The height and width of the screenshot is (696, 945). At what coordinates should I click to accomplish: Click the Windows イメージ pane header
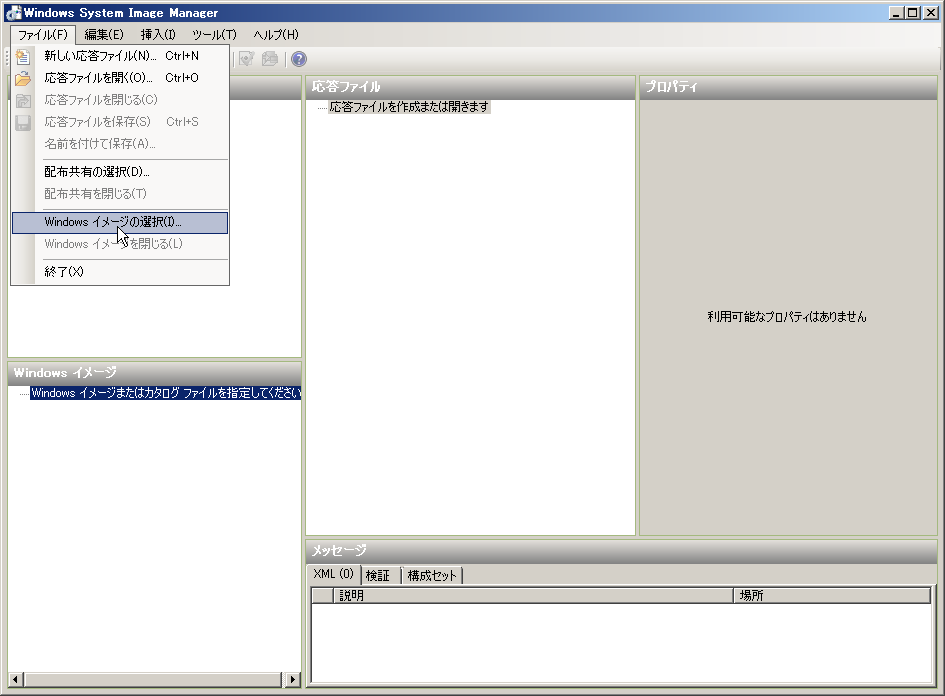(x=154, y=373)
